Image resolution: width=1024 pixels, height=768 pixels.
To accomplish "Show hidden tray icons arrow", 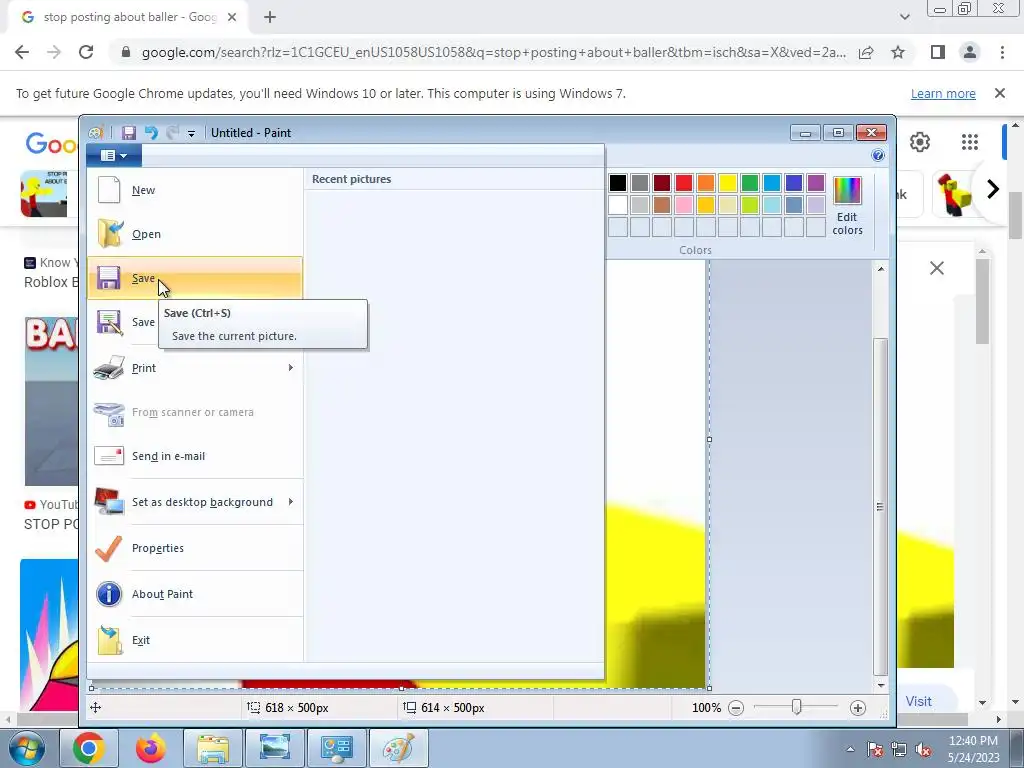I will [x=850, y=749].
